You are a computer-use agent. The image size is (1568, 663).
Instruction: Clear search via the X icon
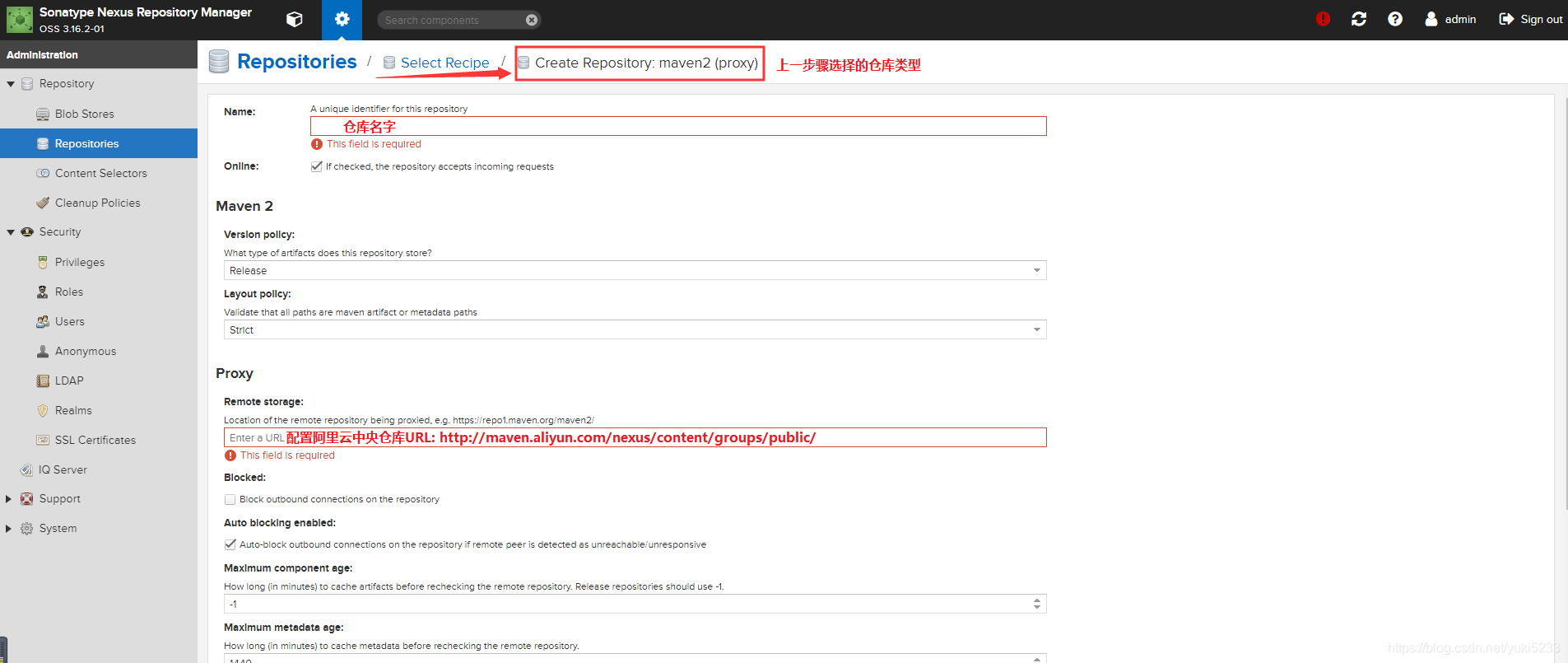click(532, 20)
